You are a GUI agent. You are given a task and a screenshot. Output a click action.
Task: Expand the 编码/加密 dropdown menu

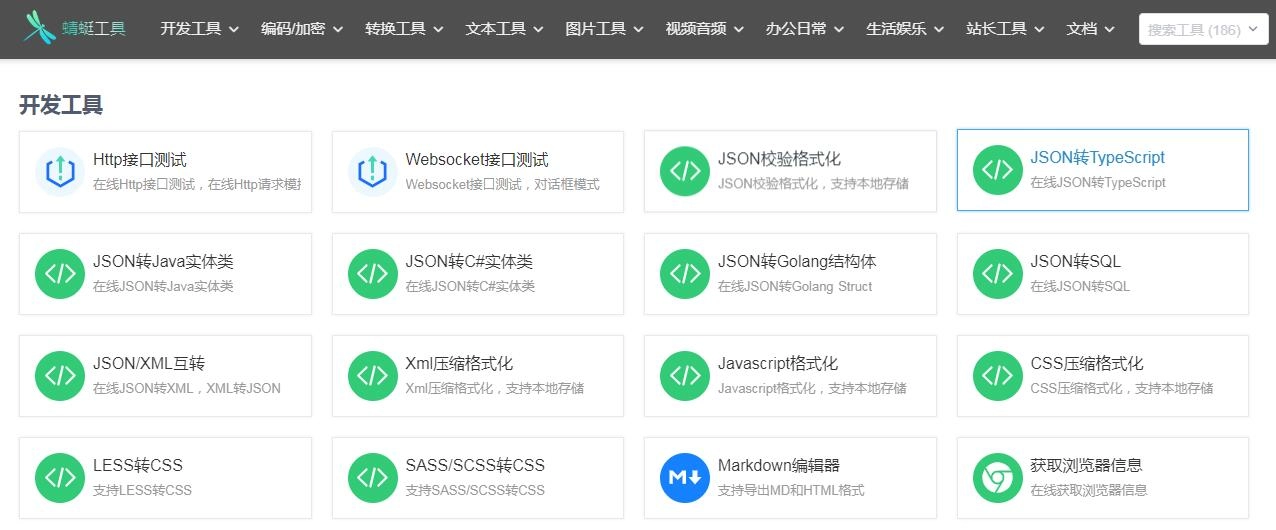pos(301,29)
